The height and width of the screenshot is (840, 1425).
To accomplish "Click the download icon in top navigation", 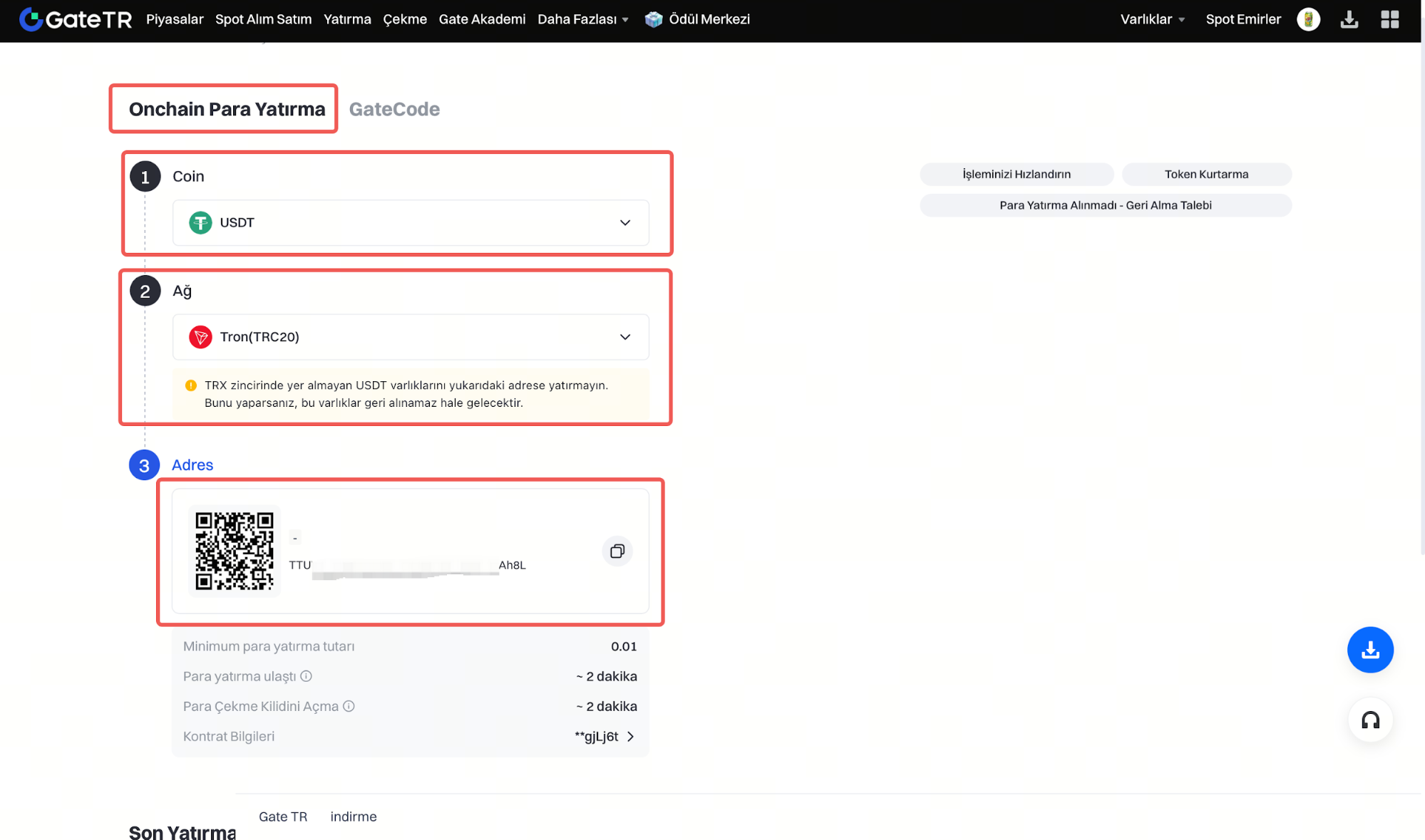I will click(x=1349, y=19).
